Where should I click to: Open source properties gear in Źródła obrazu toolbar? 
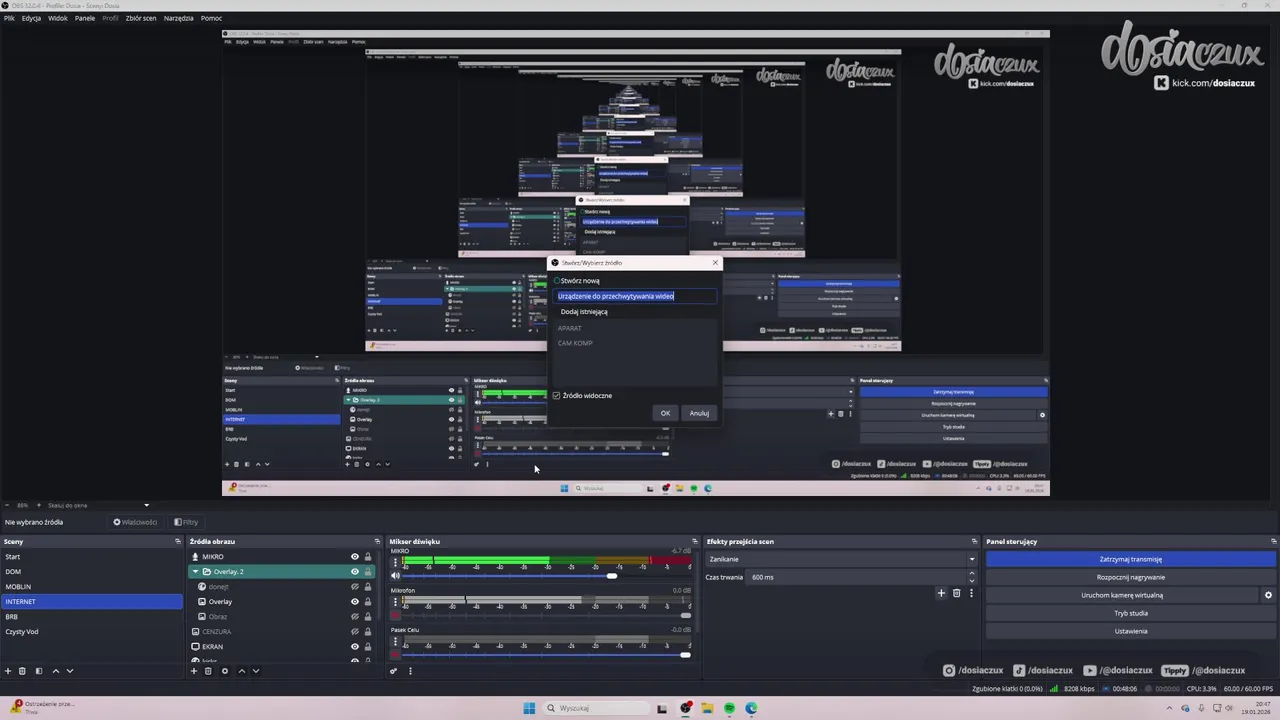pyautogui.click(x=225, y=671)
